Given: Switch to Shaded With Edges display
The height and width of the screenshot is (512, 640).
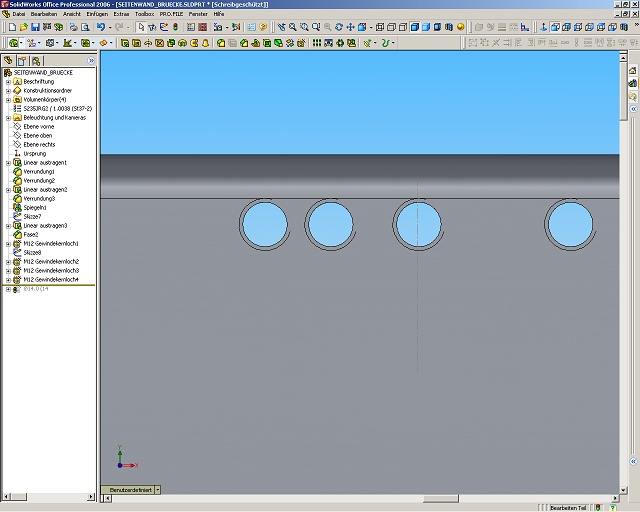Looking at the screenshot, I should (414, 27).
